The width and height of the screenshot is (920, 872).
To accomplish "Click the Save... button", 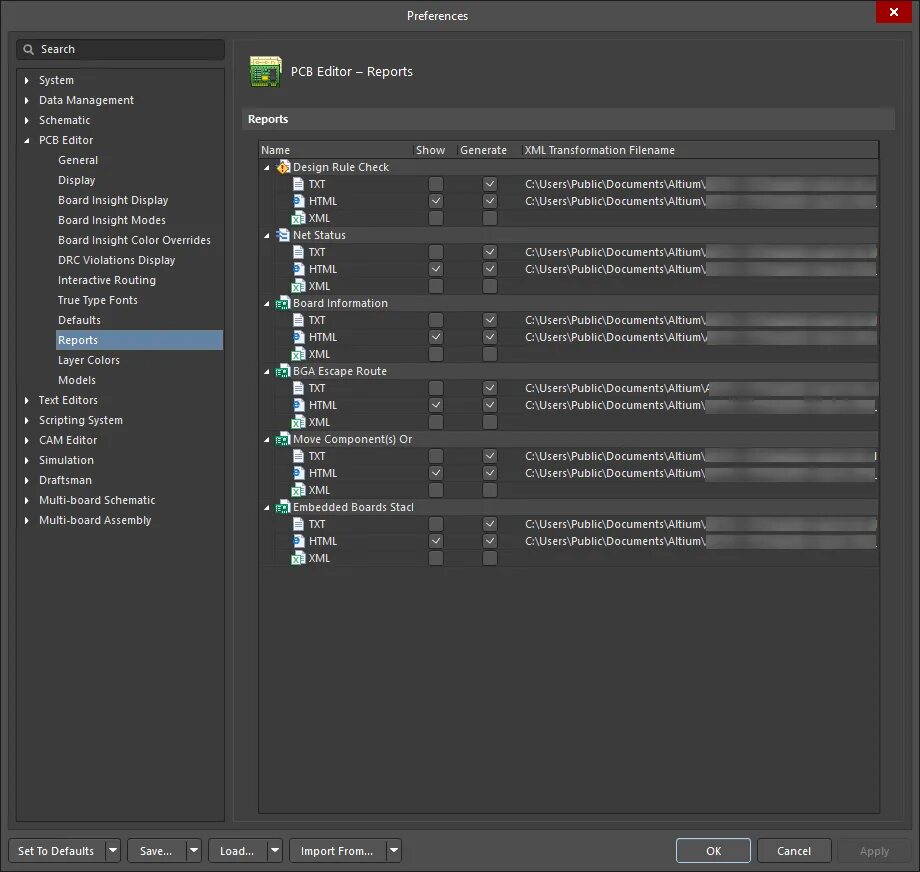I will tap(156, 850).
